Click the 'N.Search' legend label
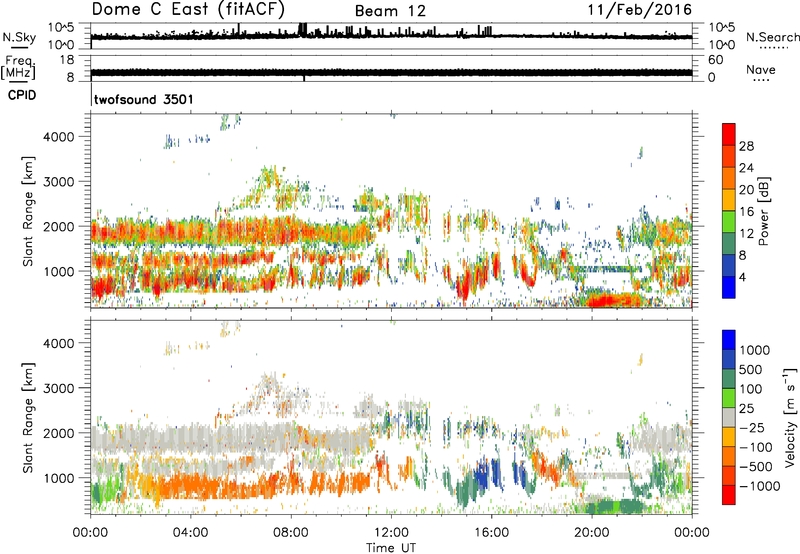Viewport: 800px width, 554px height. [x=772, y=37]
